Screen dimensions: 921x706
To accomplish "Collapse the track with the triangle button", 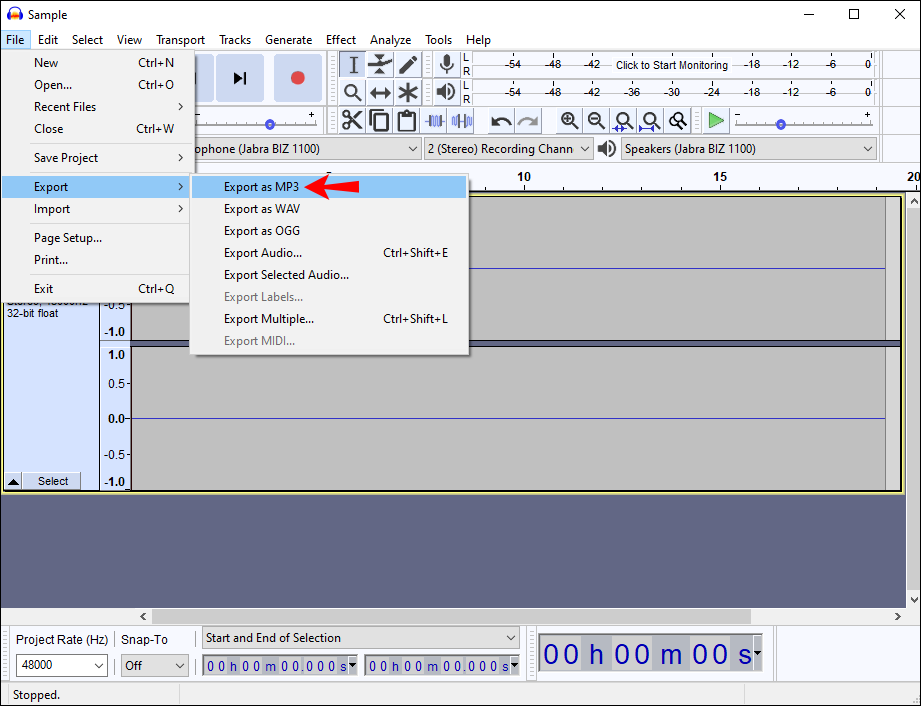I will point(13,481).
